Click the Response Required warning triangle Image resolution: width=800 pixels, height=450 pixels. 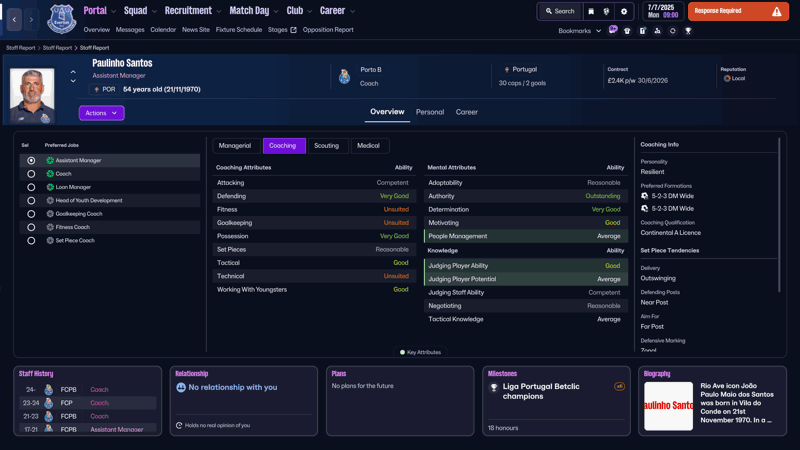776,11
